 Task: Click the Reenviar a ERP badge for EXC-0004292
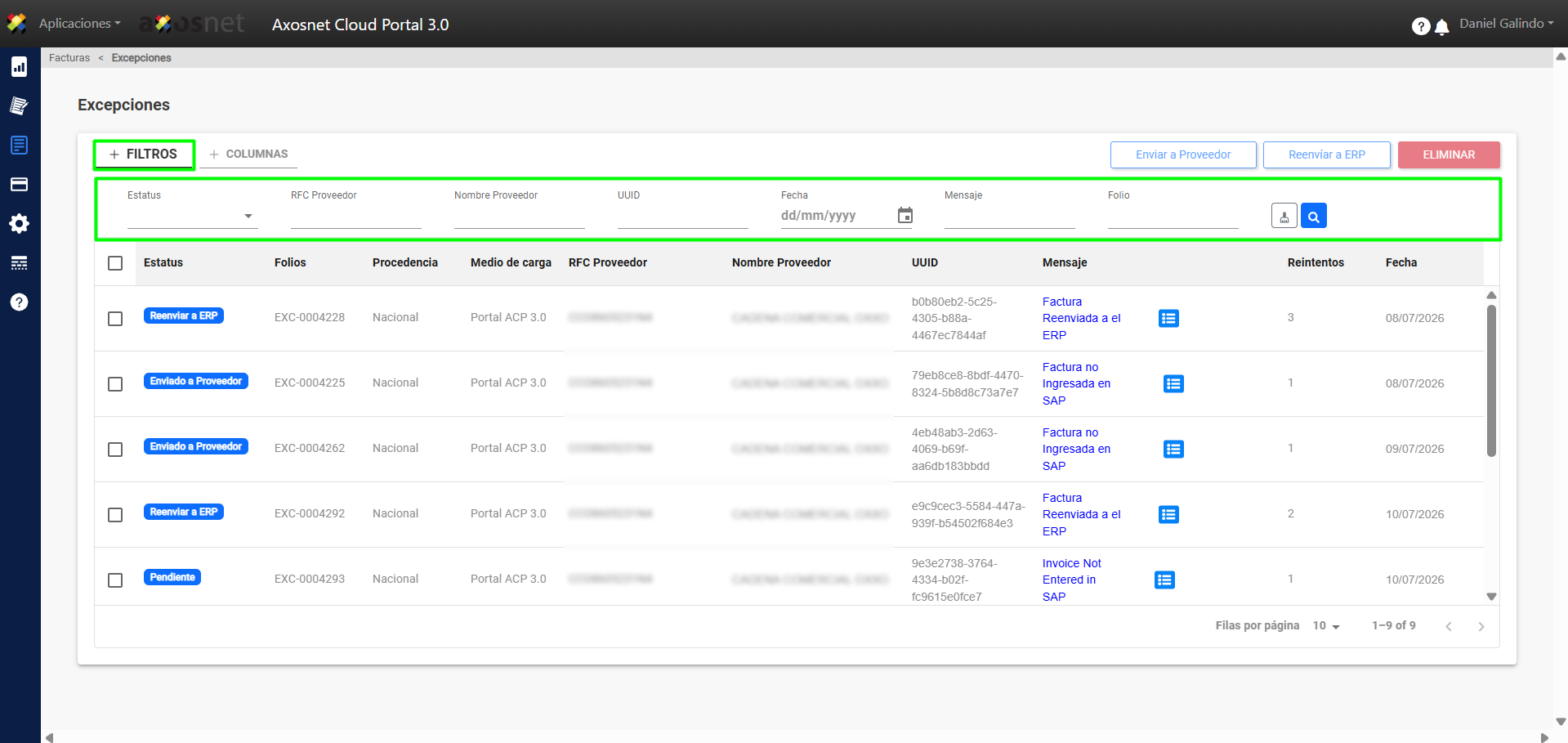click(184, 512)
